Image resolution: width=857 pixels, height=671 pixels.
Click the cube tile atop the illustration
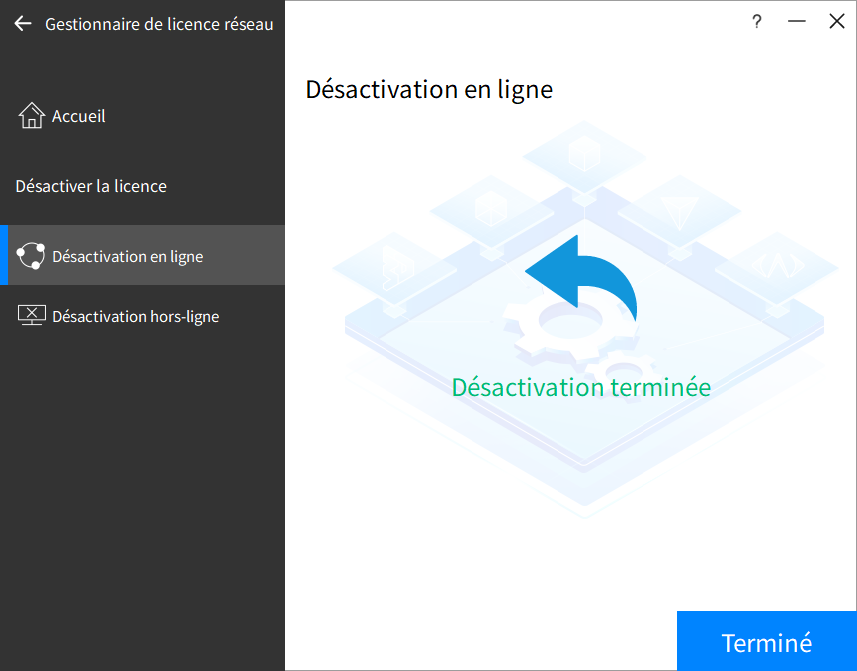click(582, 154)
